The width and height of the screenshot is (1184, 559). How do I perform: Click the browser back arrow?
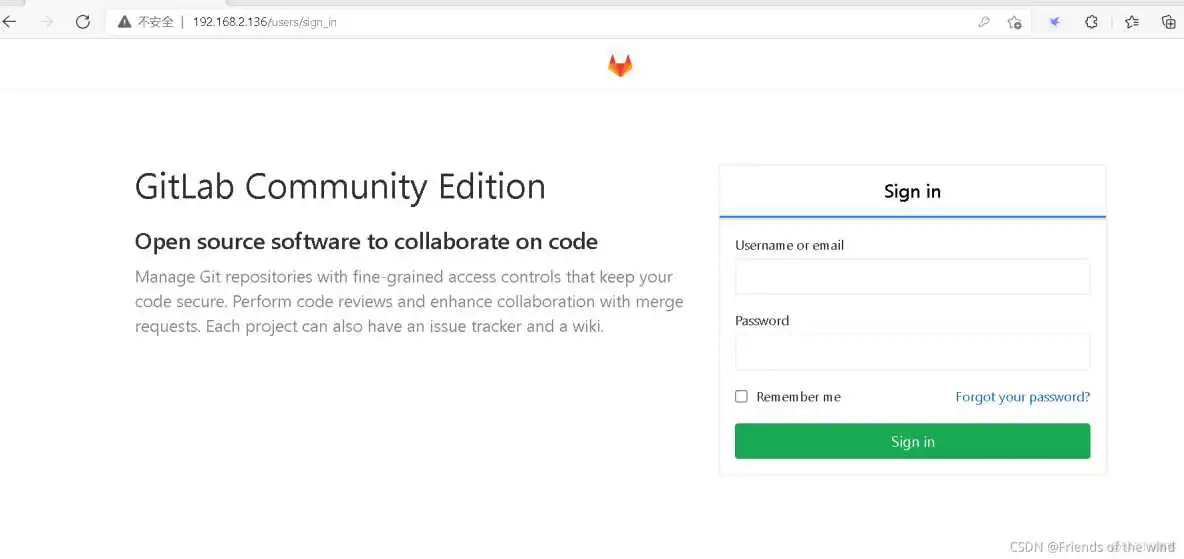pyautogui.click(x=10, y=21)
